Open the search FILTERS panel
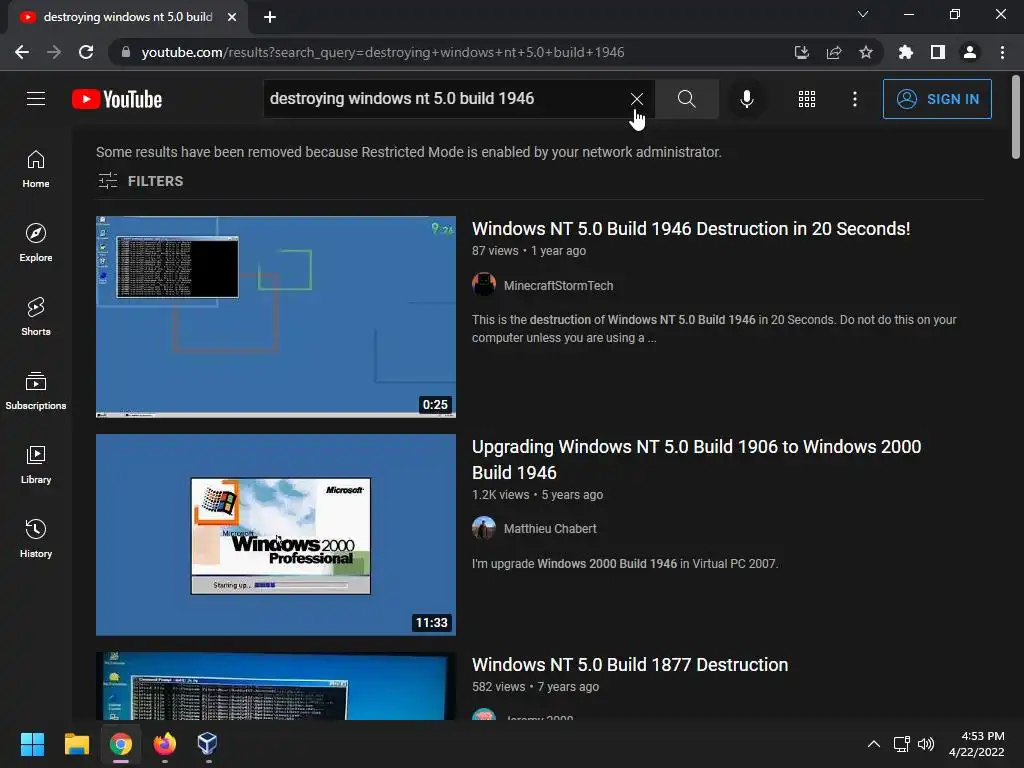The height and width of the screenshot is (768, 1024). [x=140, y=181]
